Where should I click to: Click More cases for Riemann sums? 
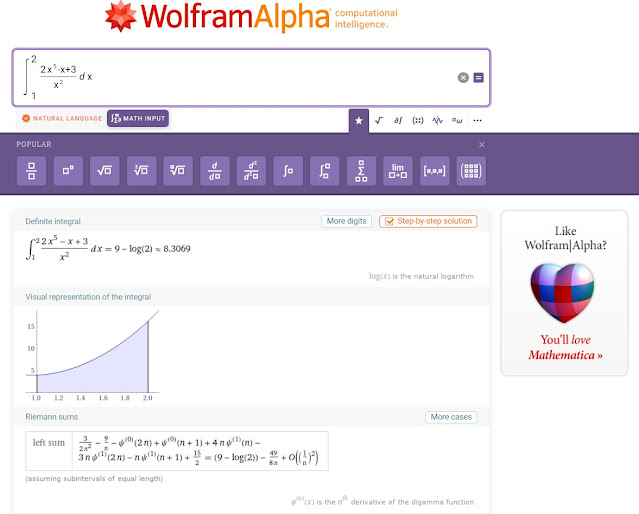(451, 417)
